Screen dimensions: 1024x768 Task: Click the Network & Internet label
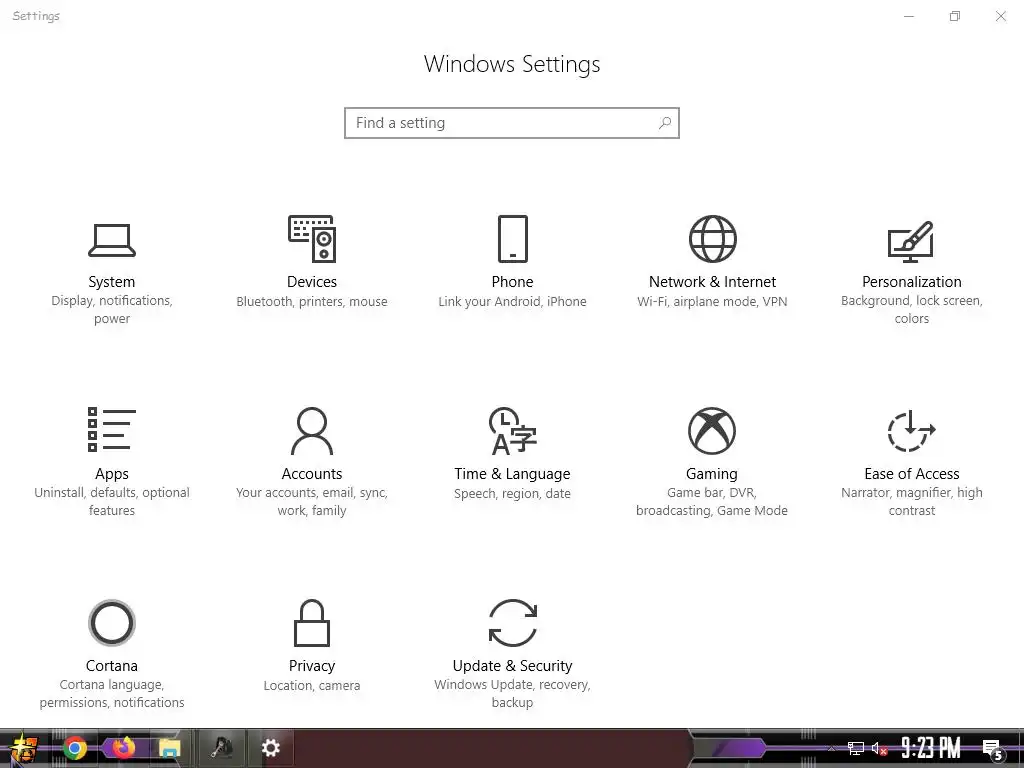(712, 281)
